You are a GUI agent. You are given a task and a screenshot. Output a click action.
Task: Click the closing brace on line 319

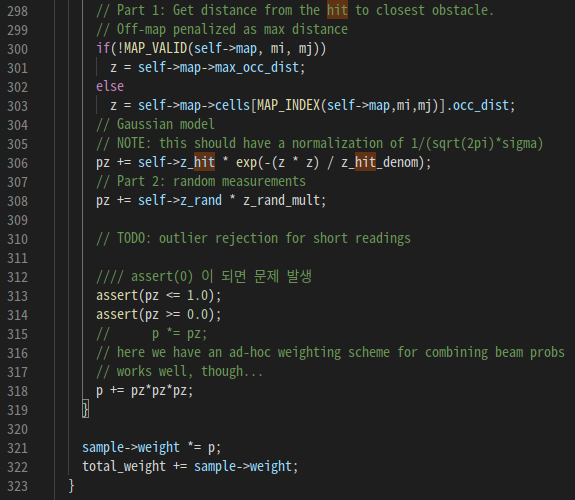85,409
